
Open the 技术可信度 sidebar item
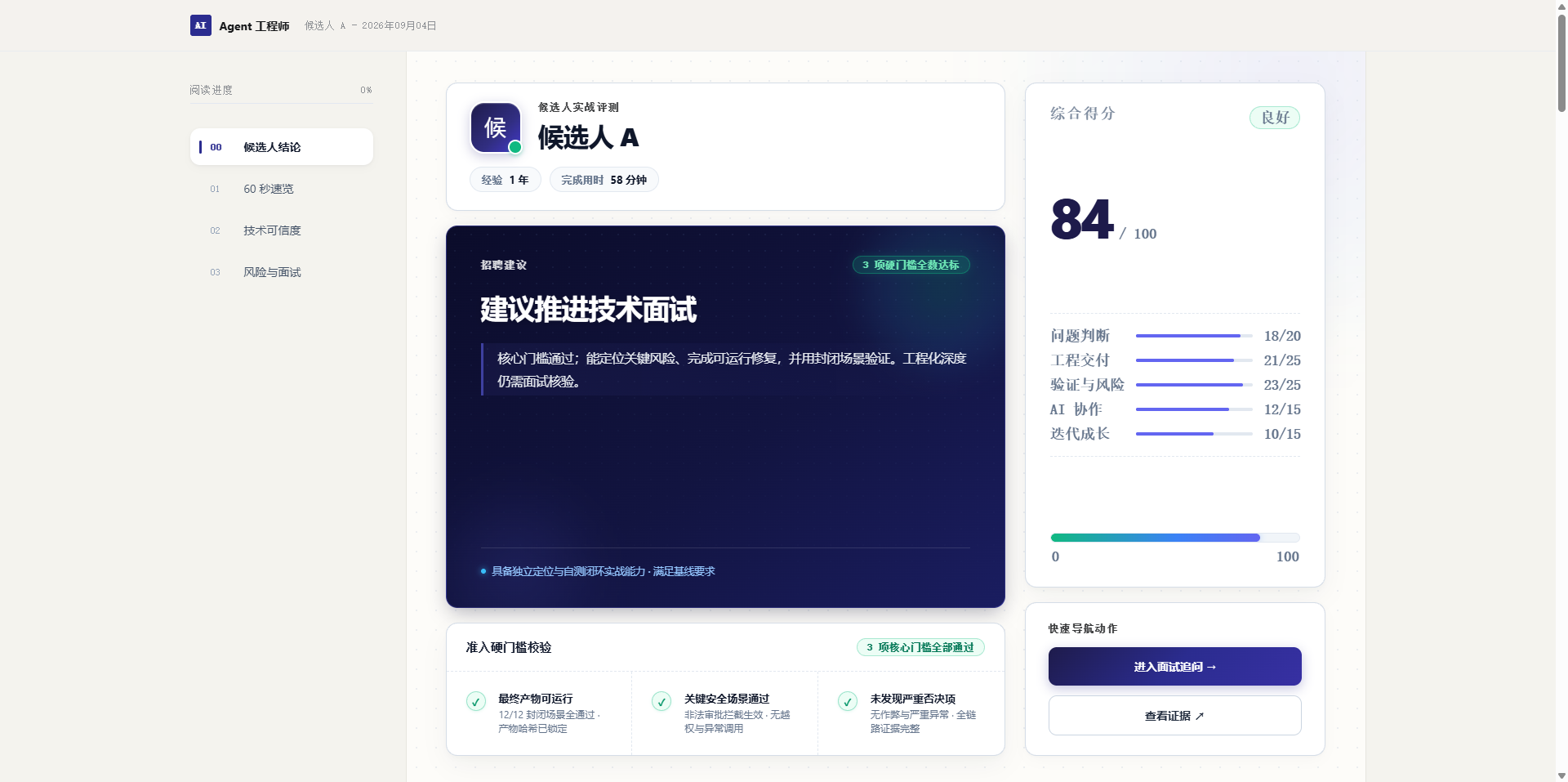tap(282, 230)
